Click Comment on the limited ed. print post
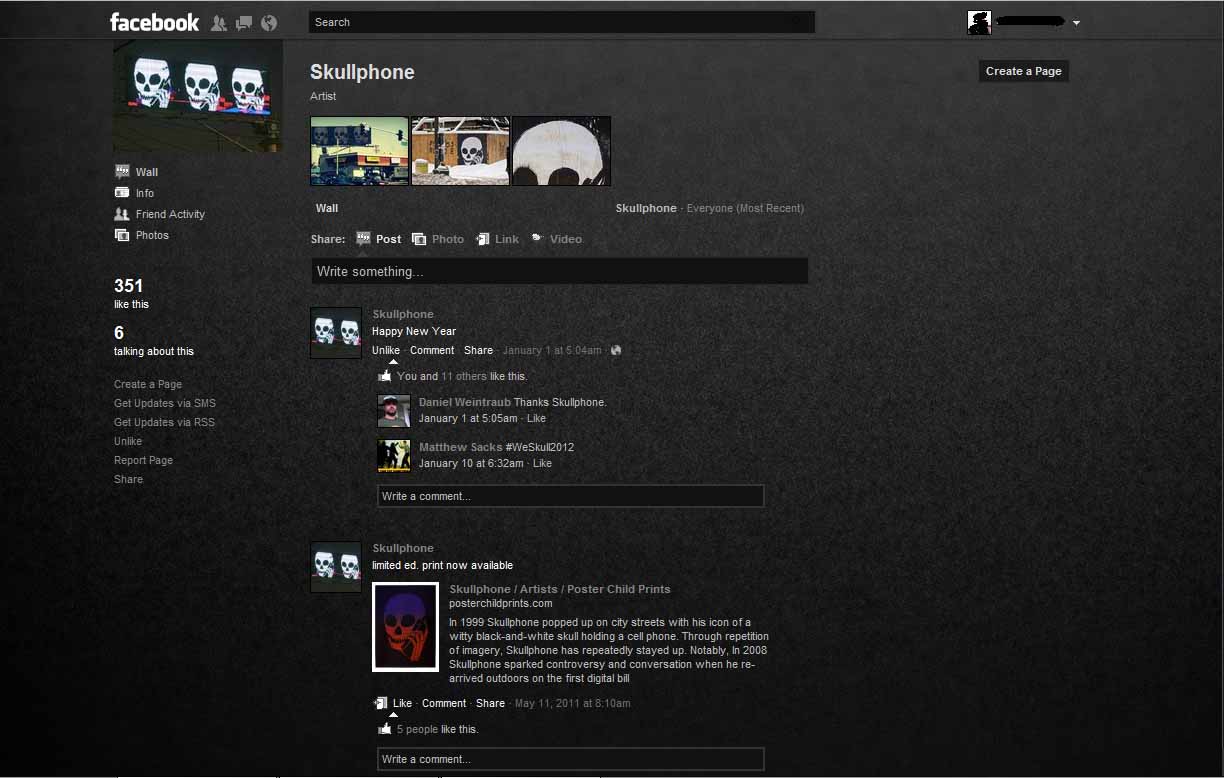The image size is (1224, 778). point(444,703)
